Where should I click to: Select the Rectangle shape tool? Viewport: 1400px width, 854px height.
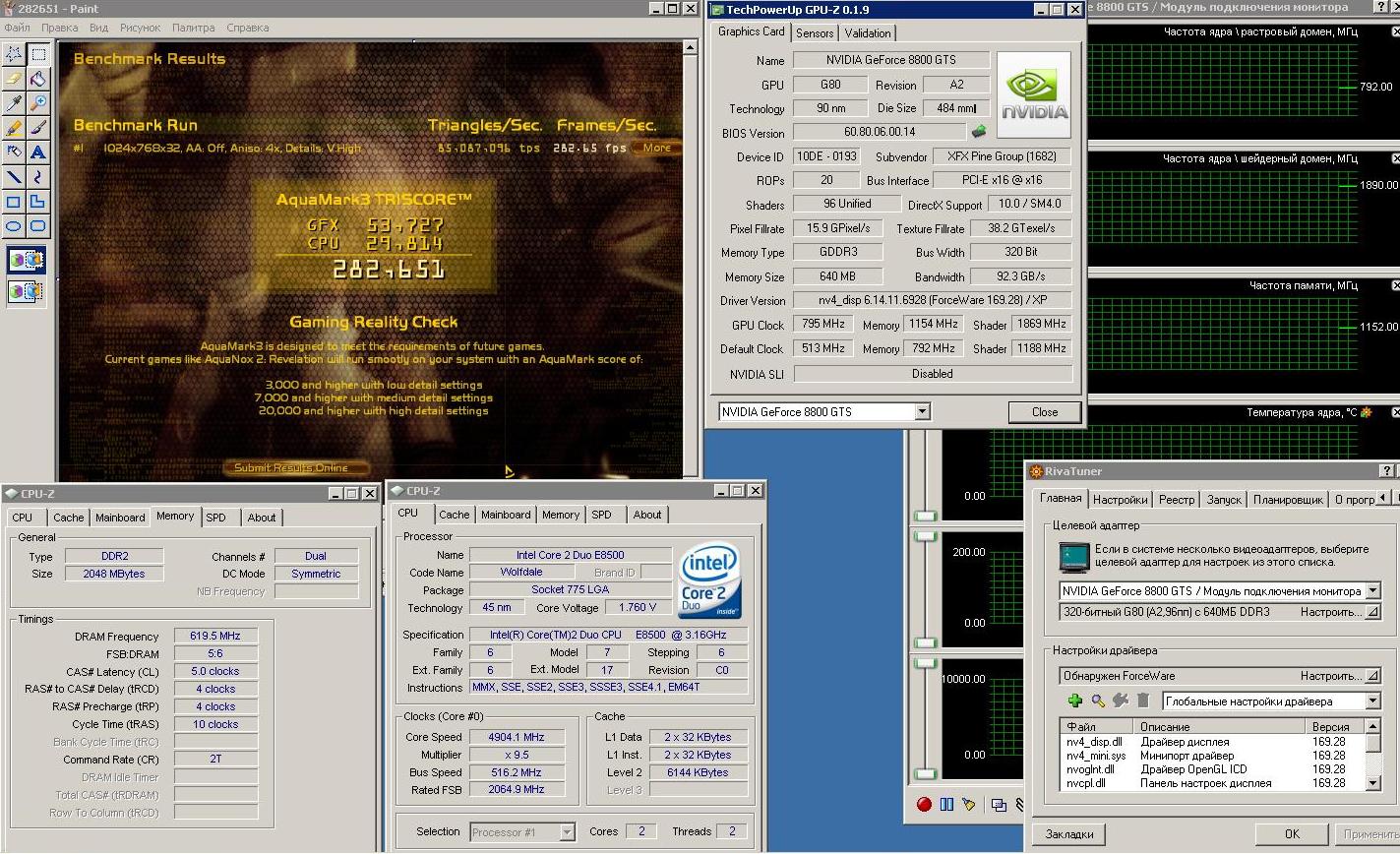tap(14, 202)
